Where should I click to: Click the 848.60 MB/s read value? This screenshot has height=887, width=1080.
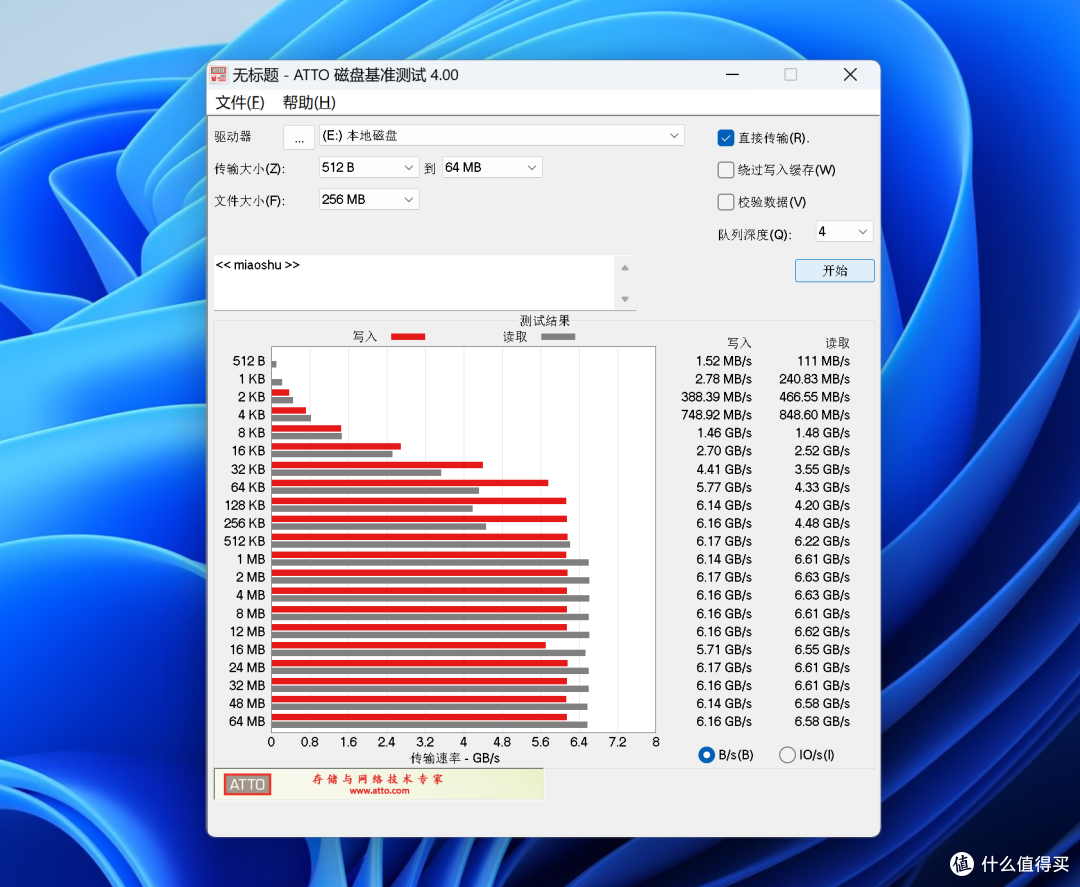pos(814,415)
